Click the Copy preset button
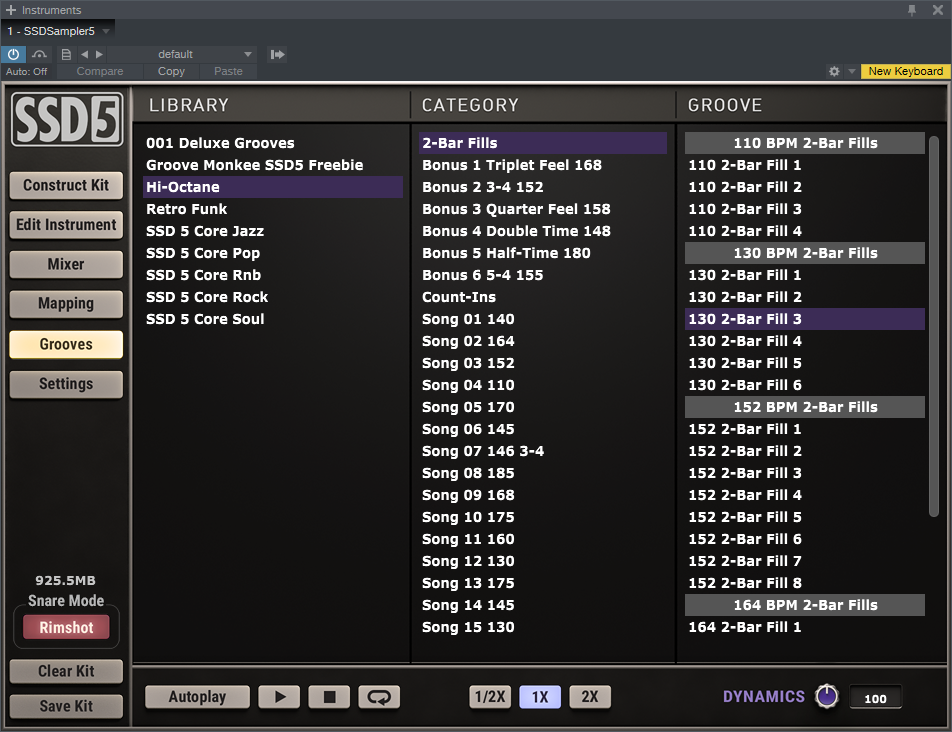Viewport: 952px width, 732px height. point(171,71)
